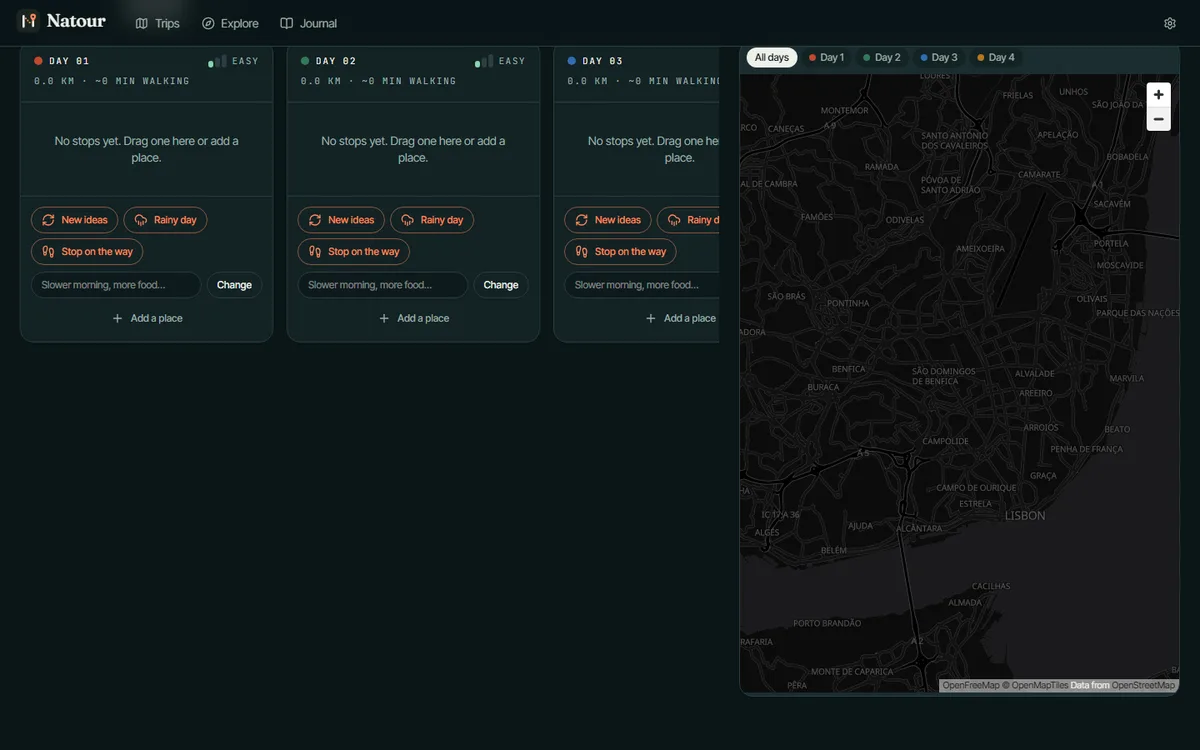
Task: Click the refresh icon in Day 01 New ideas
Action: pyautogui.click(x=48, y=220)
